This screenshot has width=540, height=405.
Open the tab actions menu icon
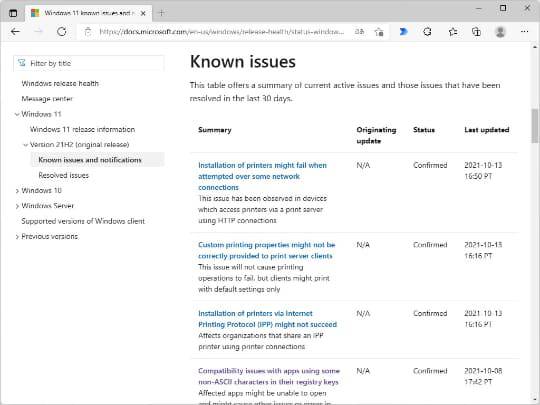click(x=13, y=13)
